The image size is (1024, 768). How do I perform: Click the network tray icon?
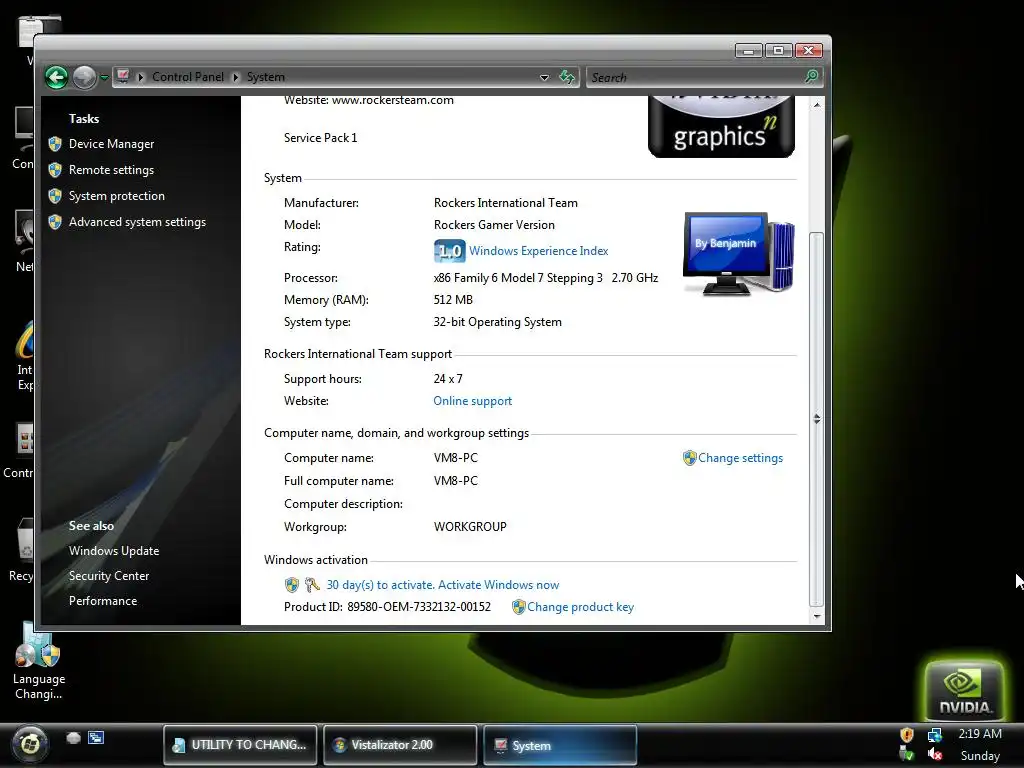(x=935, y=735)
